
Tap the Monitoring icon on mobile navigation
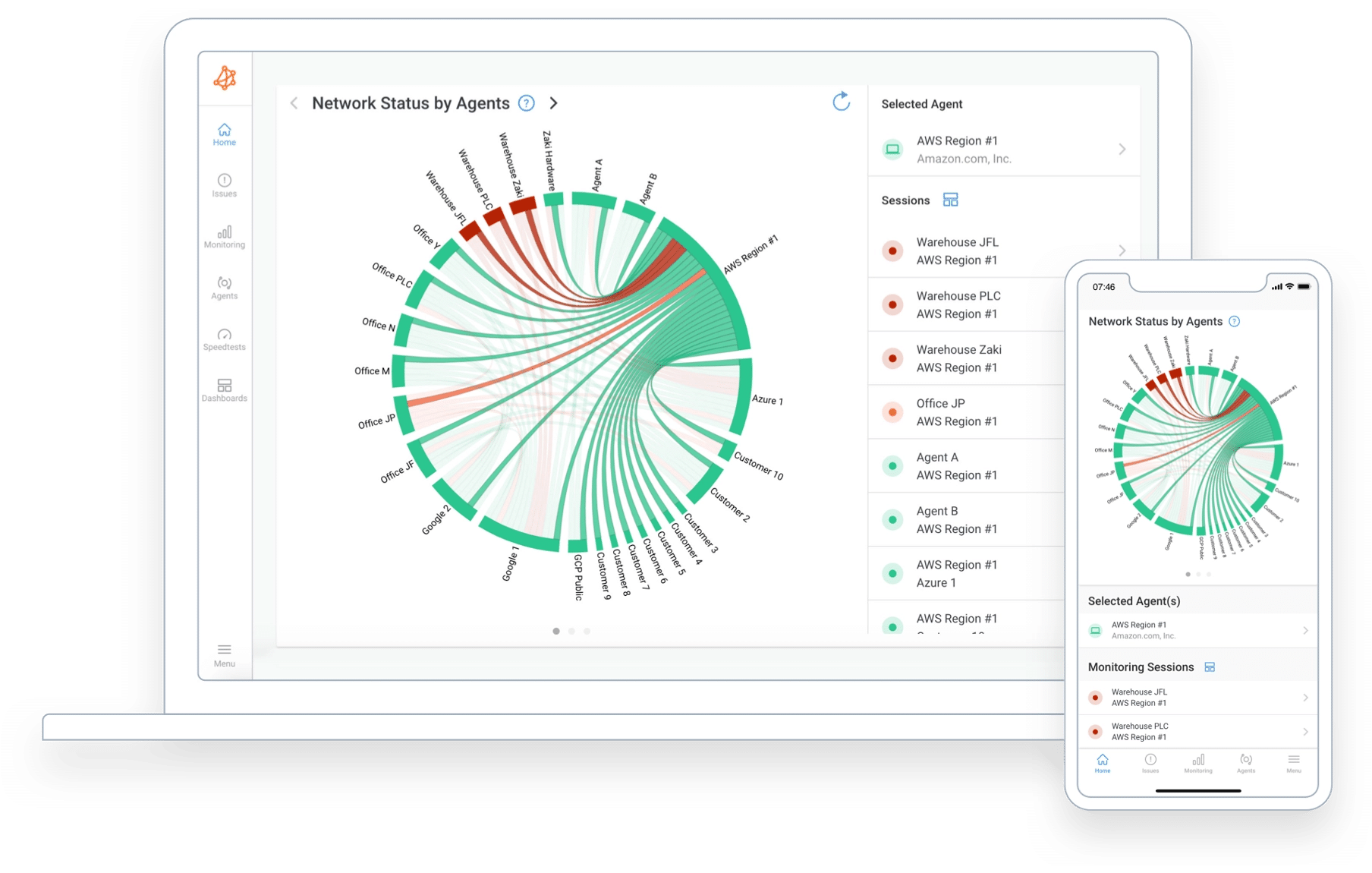point(1197,763)
